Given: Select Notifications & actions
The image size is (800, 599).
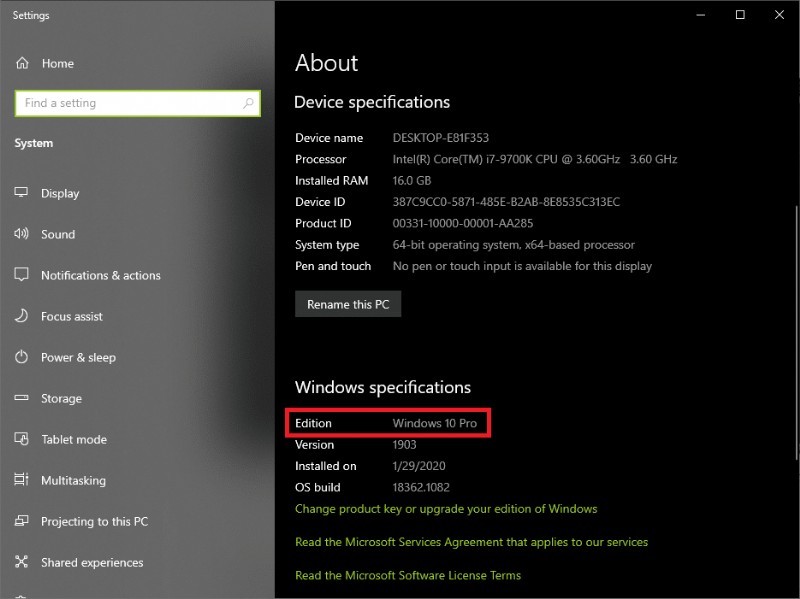Looking at the screenshot, I should [101, 276].
